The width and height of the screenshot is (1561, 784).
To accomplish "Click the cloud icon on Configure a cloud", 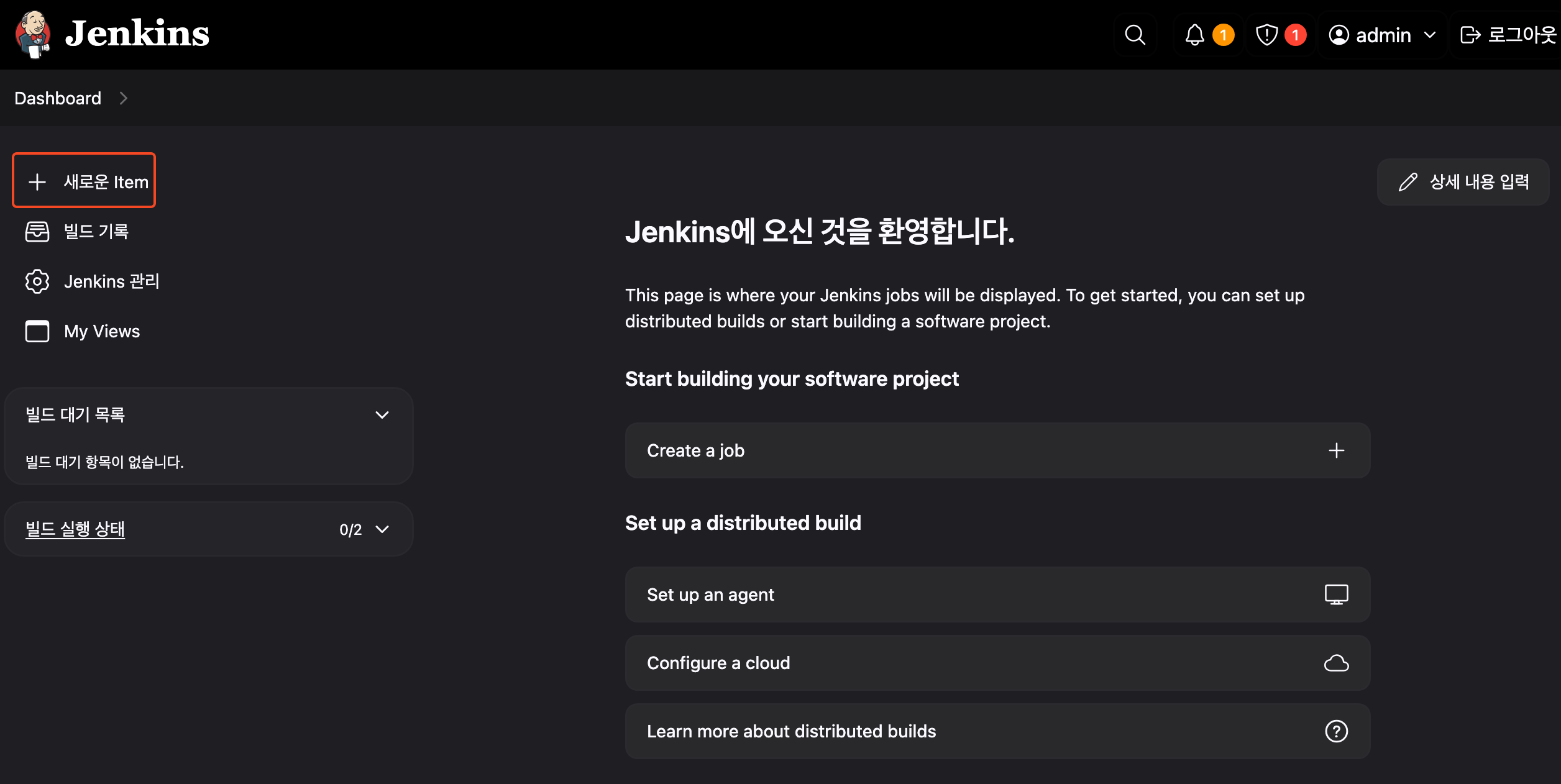I will coord(1336,663).
